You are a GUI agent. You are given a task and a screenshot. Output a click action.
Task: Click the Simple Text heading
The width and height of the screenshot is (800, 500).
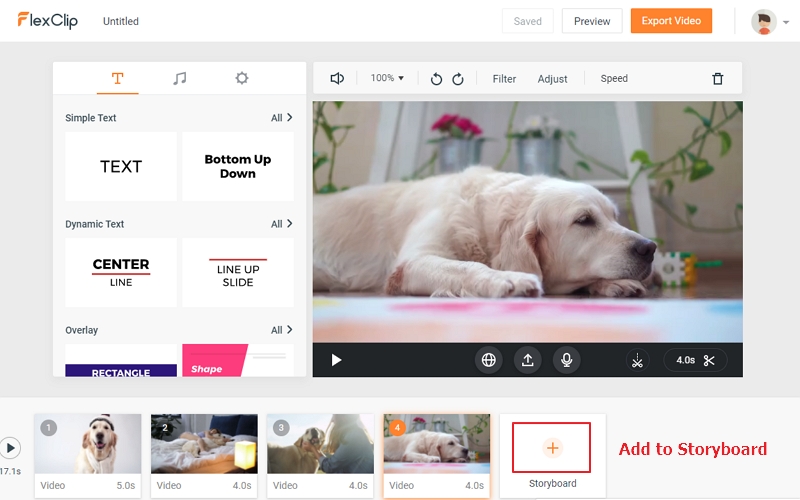point(91,118)
